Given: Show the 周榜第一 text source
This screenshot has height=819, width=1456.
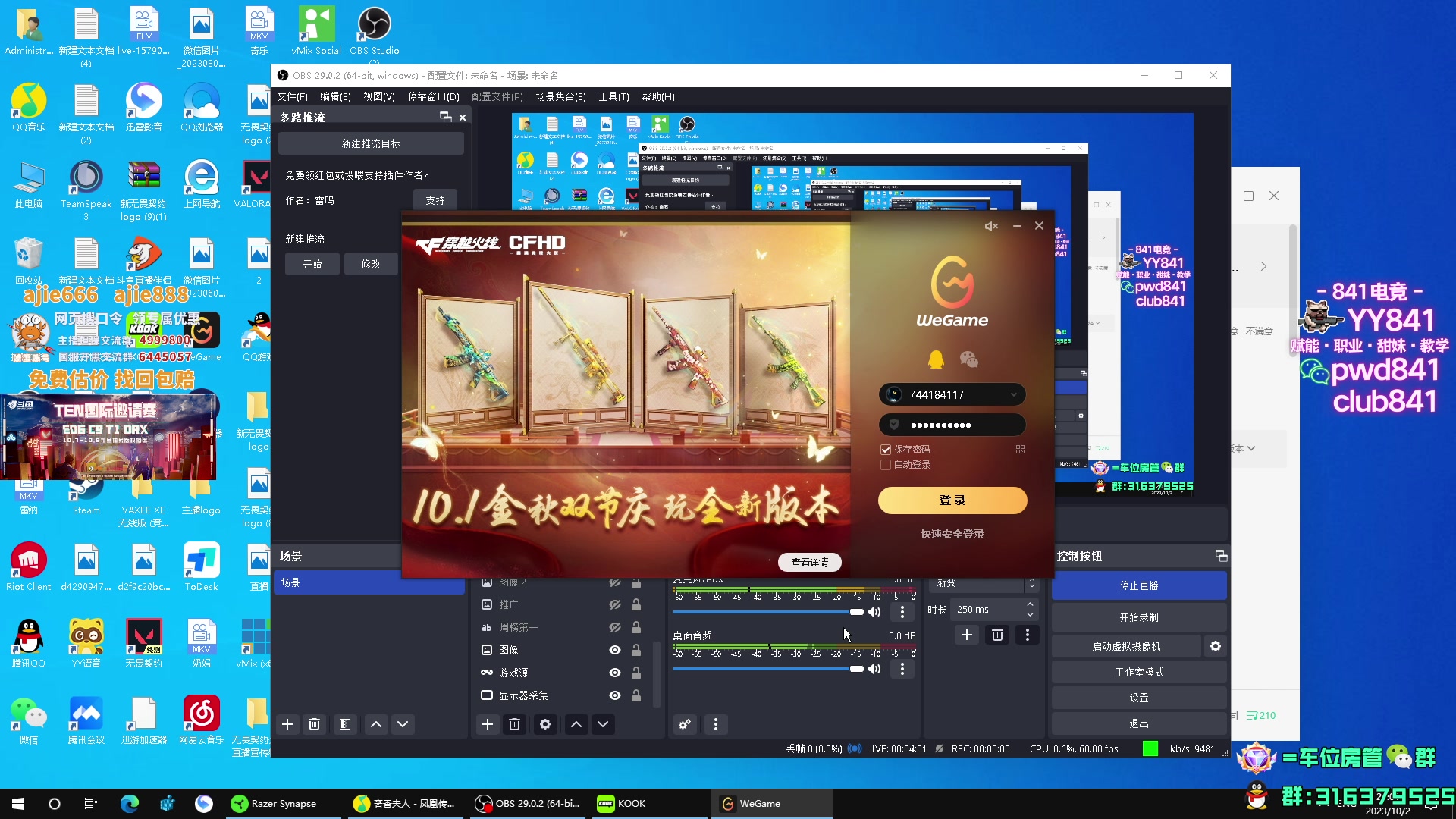Looking at the screenshot, I should coord(615,627).
